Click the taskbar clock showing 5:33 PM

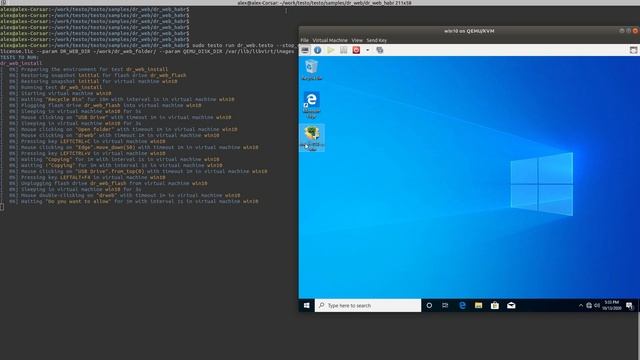pyautogui.click(x=612, y=305)
